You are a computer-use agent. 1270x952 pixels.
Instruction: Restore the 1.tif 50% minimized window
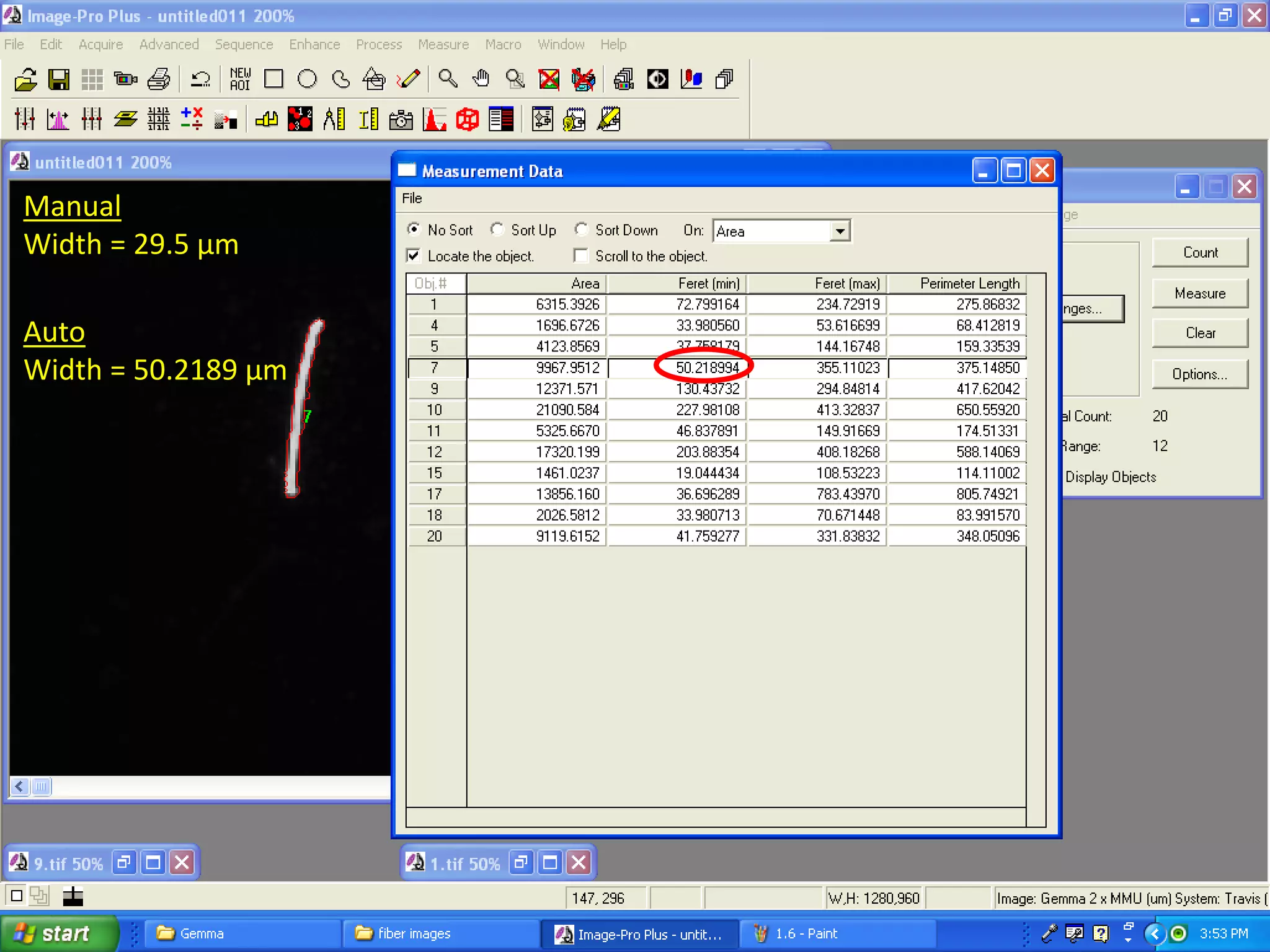(521, 863)
